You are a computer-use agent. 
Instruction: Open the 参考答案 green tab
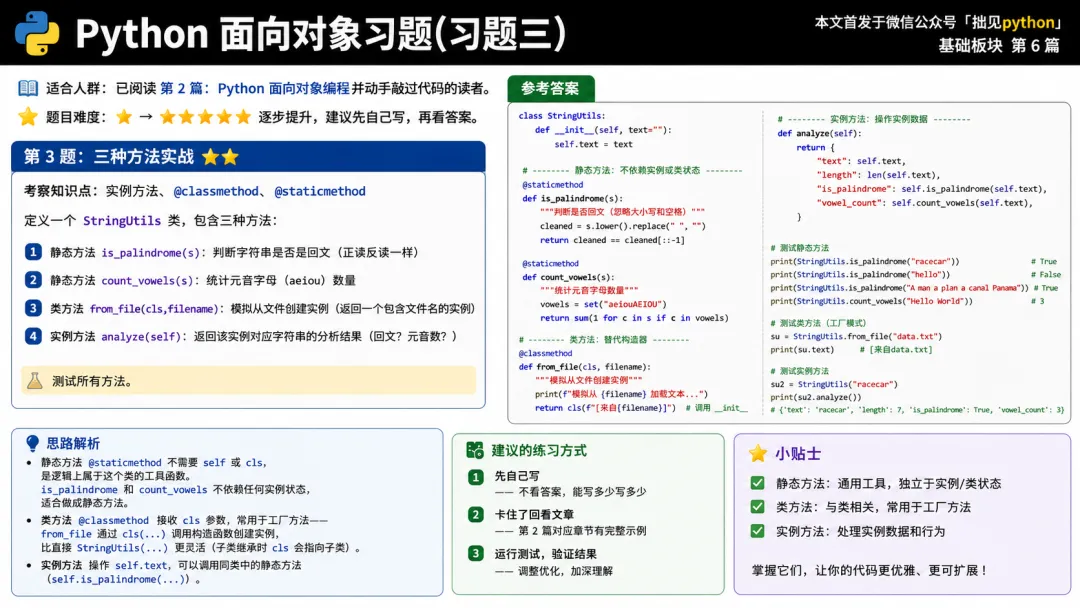pyautogui.click(x=550, y=88)
